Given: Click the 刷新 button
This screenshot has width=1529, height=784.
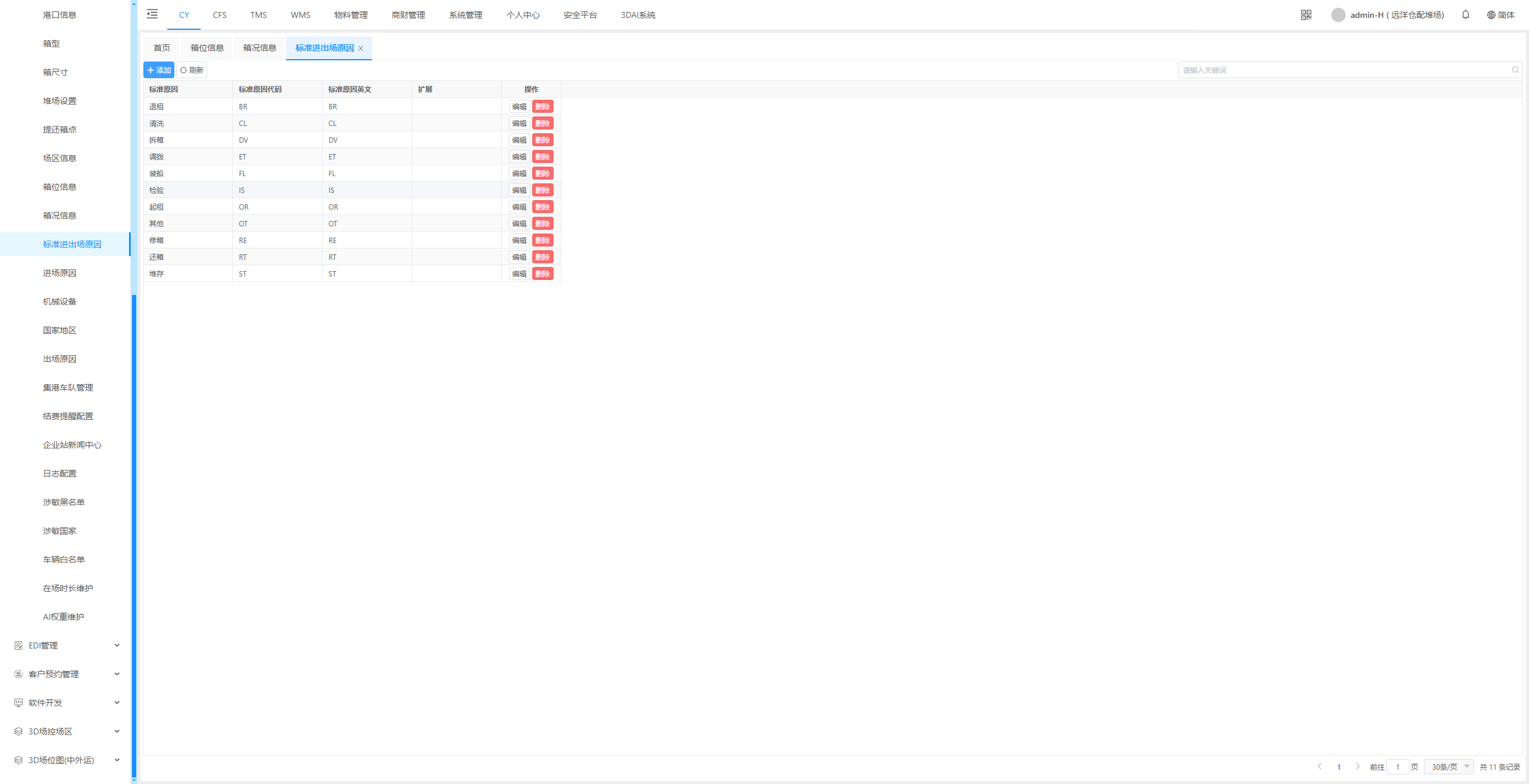Looking at the screenshot, I should 192,70.
